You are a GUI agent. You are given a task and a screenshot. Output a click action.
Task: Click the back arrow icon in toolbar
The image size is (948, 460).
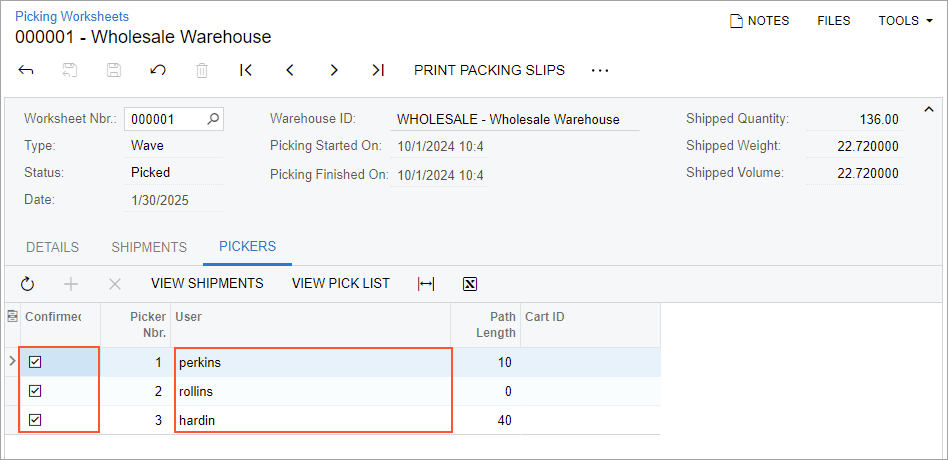(x=27, y=70)
